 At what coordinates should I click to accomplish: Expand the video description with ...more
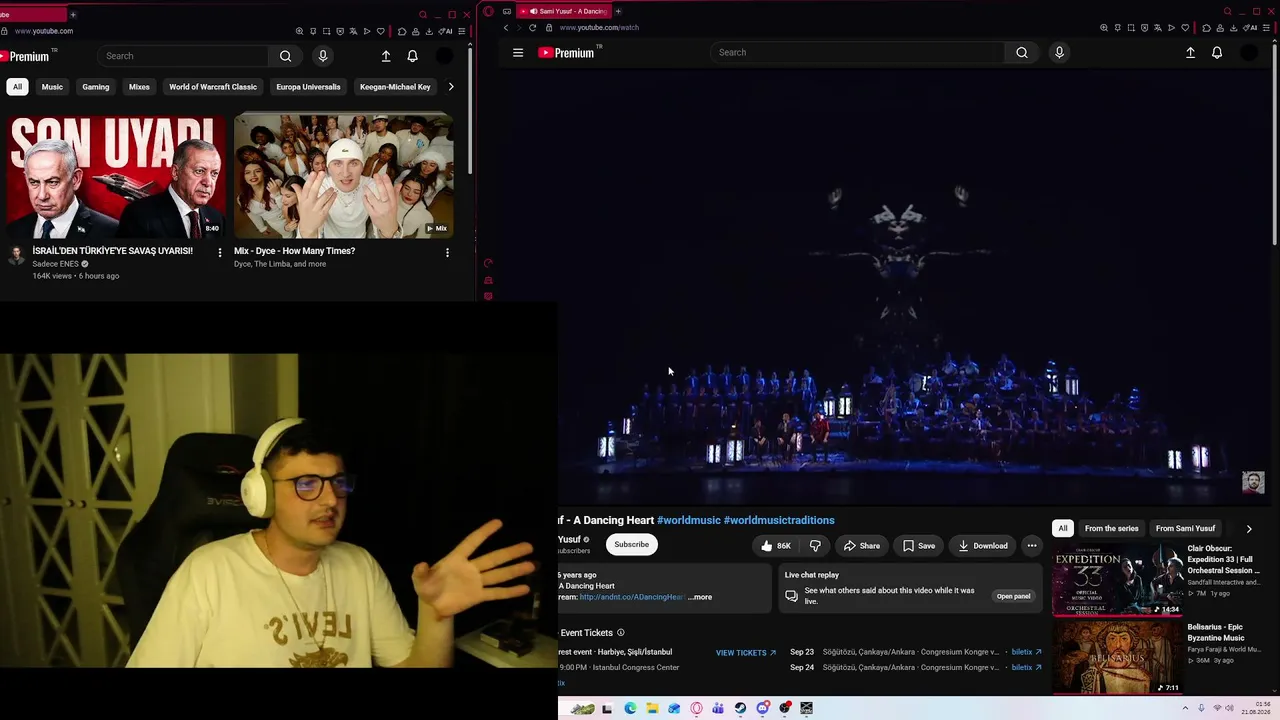(x=700, y=597)
